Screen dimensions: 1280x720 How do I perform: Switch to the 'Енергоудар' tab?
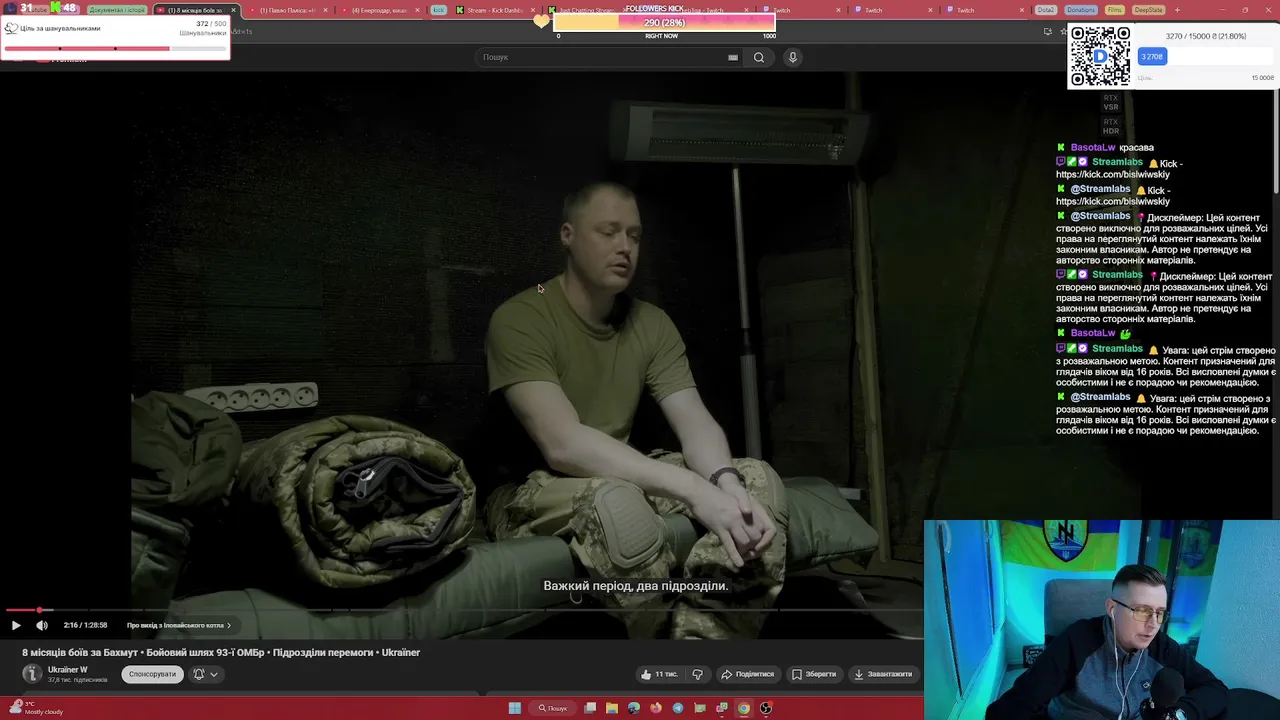point(378,10)
